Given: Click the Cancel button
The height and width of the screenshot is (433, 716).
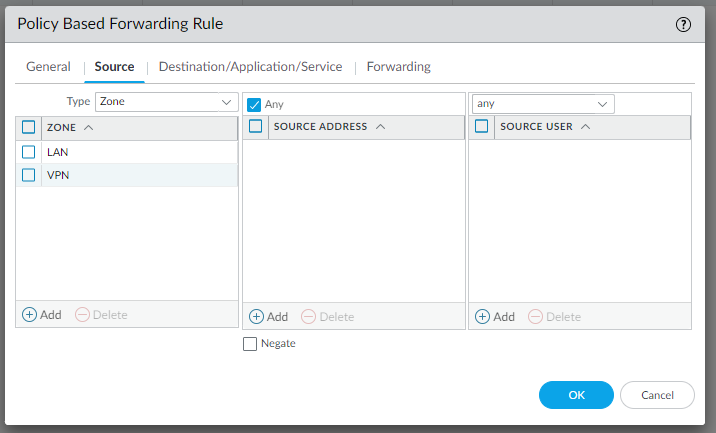Looking at the screenshot, I should point(657,395).
